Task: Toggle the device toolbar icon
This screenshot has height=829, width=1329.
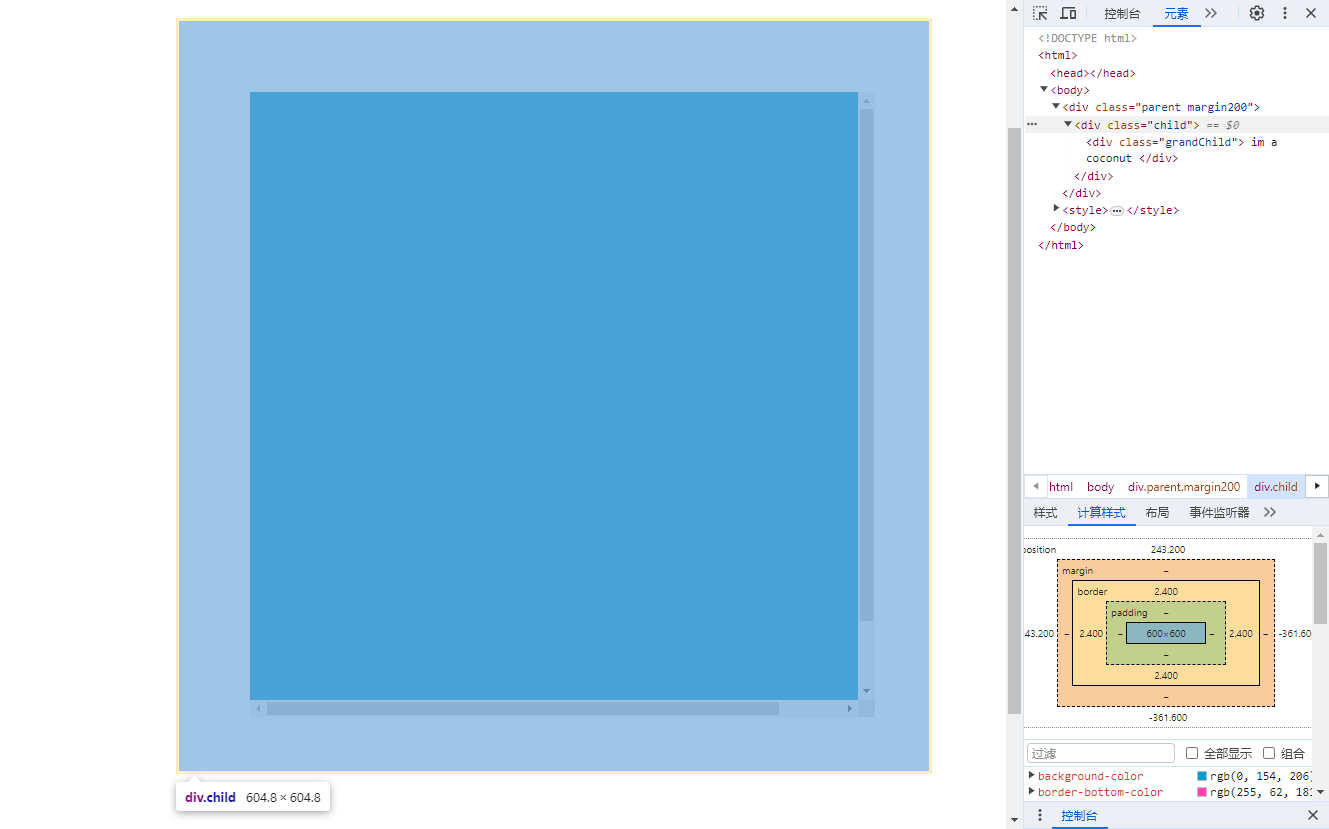Action: click(x=1068, y=13)
